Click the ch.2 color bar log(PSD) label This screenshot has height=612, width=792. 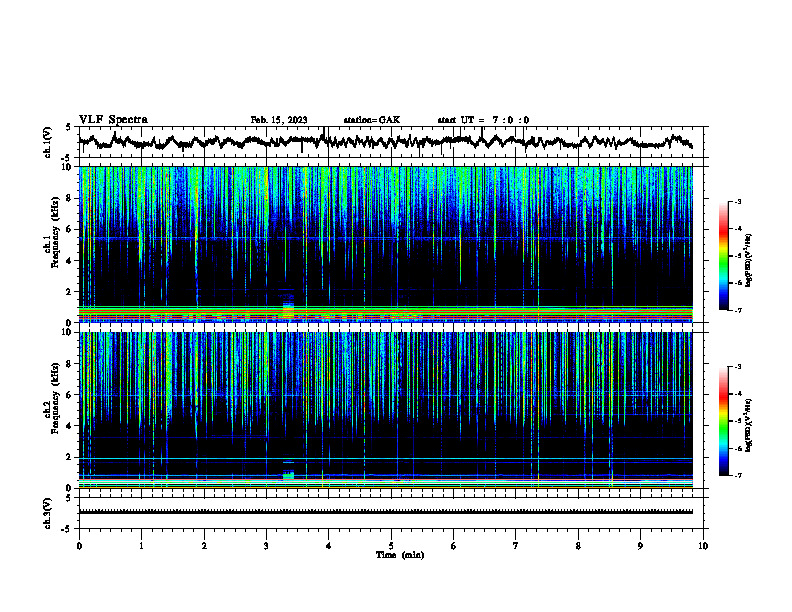coord(749,425)
